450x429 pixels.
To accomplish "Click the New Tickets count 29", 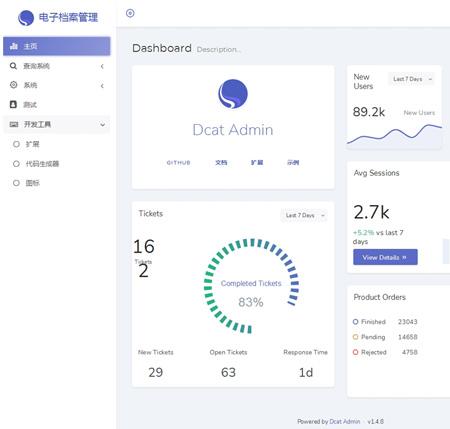I will point(156,372).
